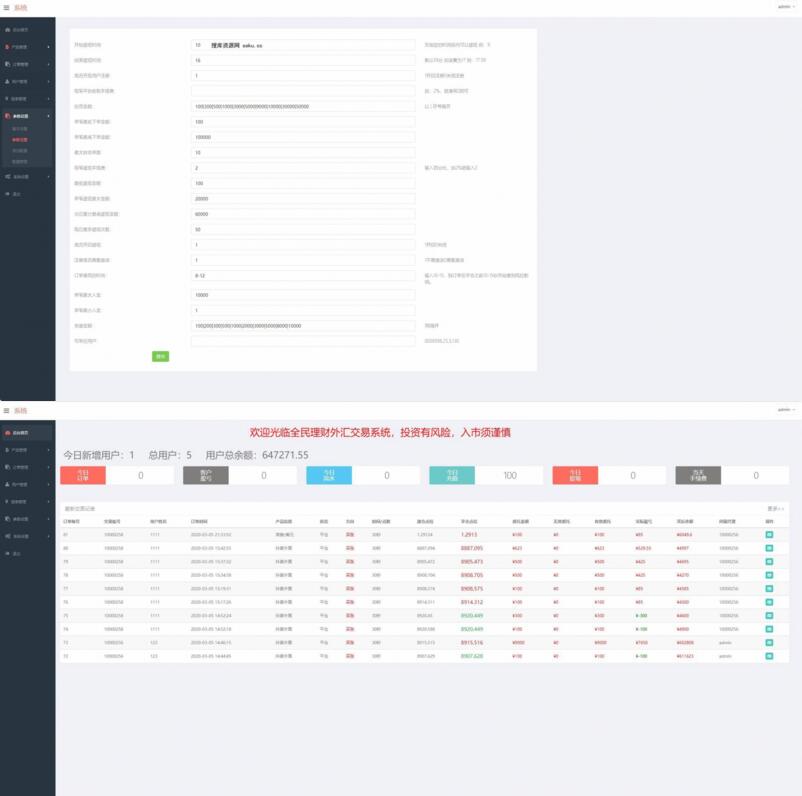Image resolution: width=802 pixels, height=796 pixels.
Task: Open the admin dropdown in the lower header
Action: [x=785, y=410]
